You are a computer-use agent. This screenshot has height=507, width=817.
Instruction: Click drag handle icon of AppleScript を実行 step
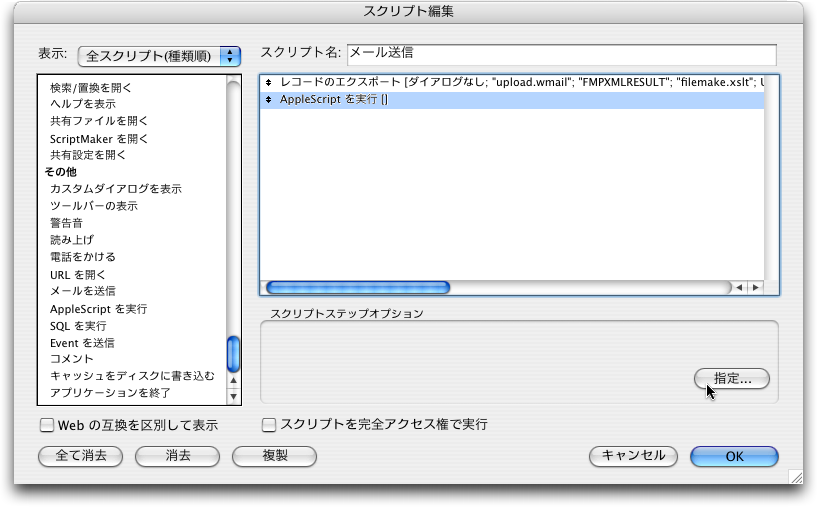click(x=268, y=101)
